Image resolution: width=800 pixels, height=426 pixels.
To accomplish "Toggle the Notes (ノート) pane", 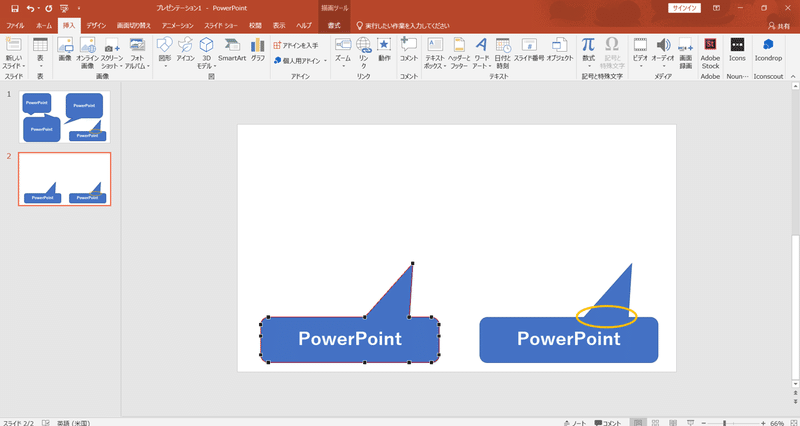I will (575, 423).
